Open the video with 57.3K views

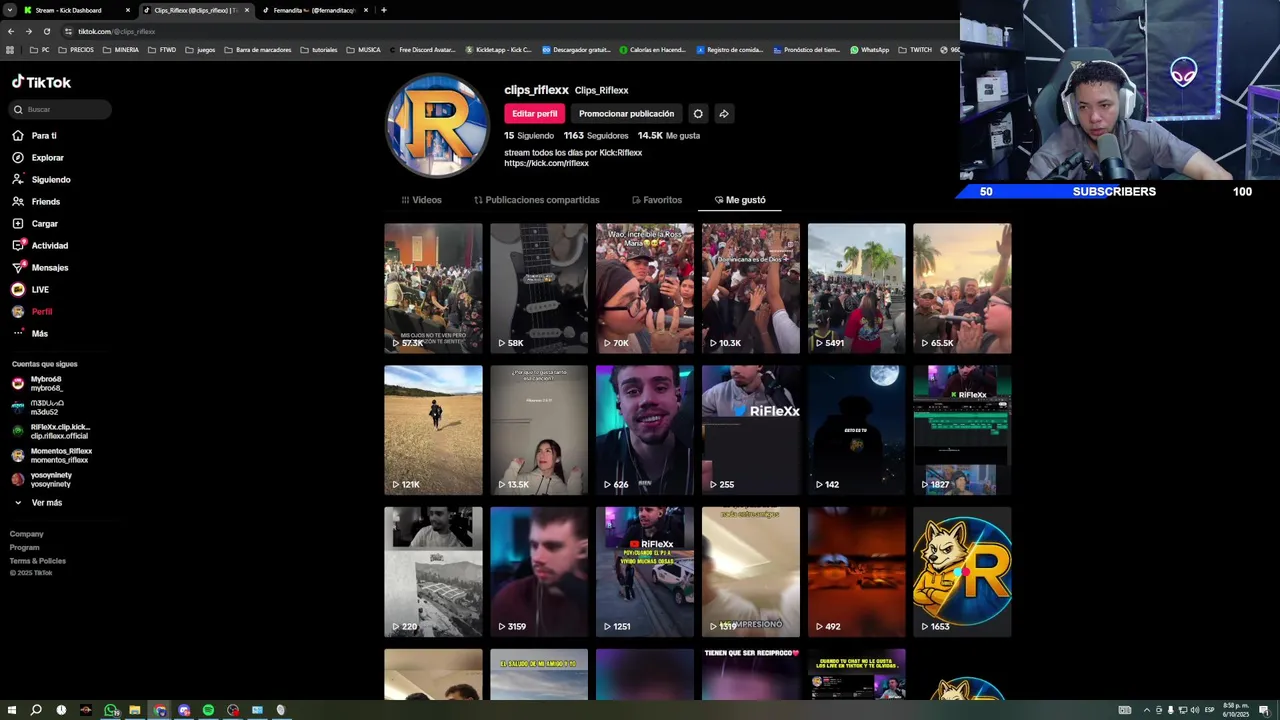pos(433,288)
